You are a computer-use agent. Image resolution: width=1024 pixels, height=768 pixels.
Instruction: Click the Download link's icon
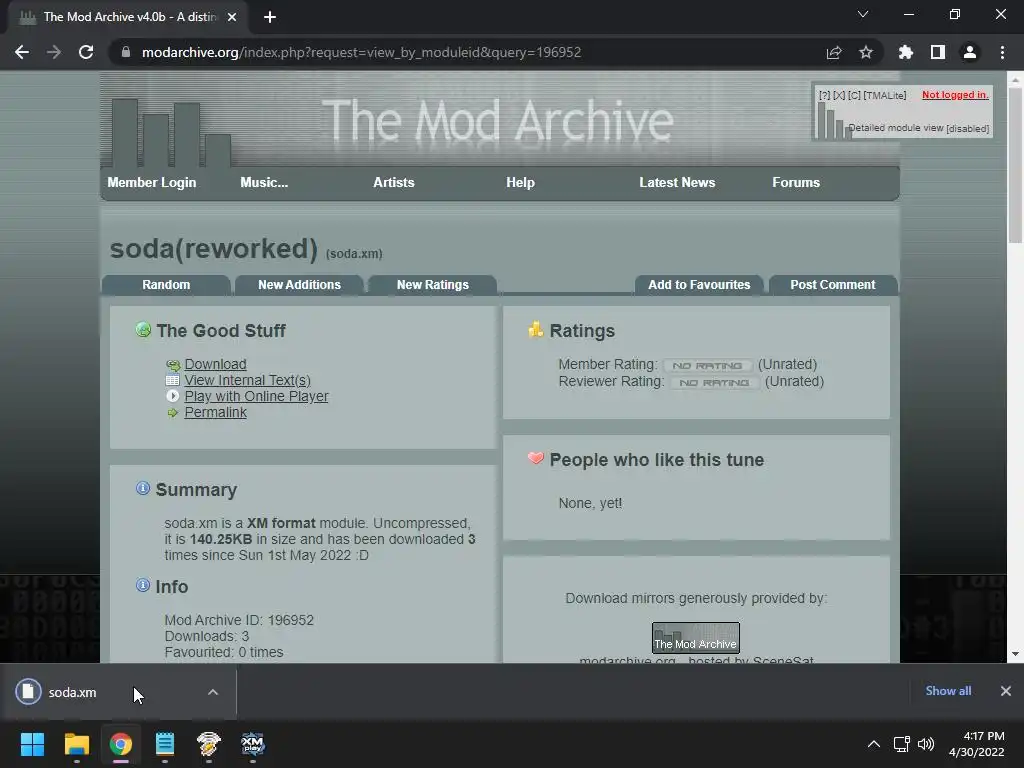(x=173, y=365)
